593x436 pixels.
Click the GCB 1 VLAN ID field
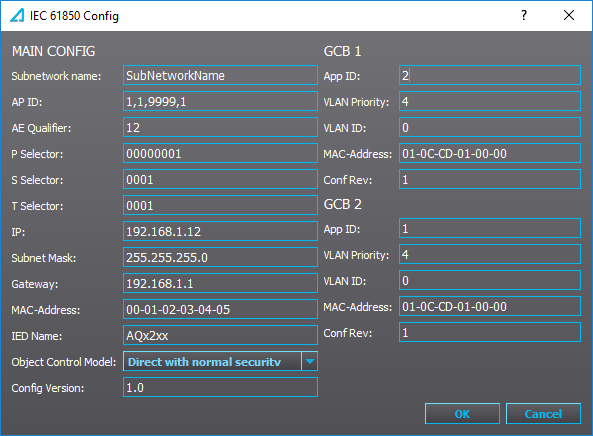490,127
